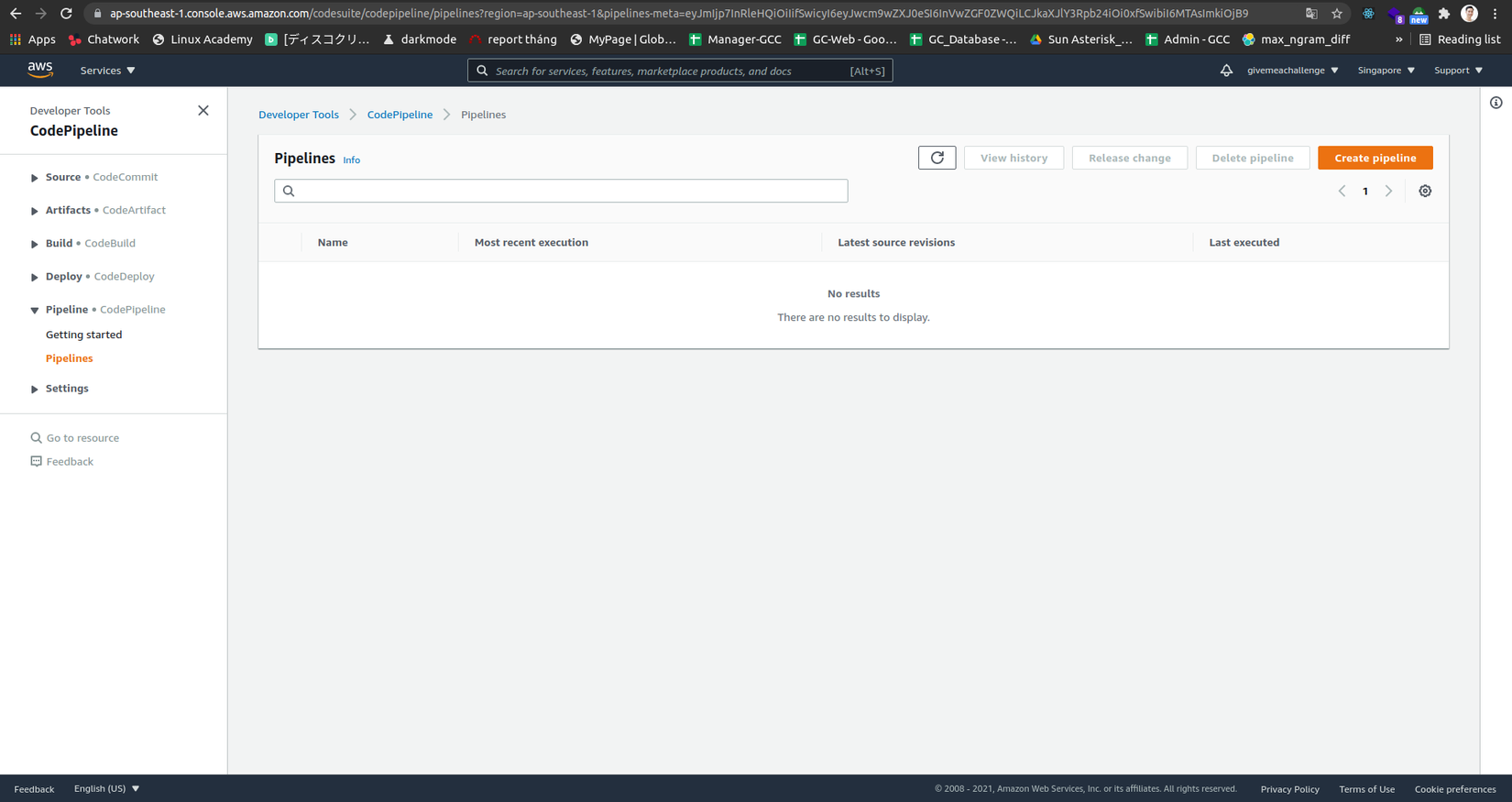Click the Most recent execution column header
The width and height of the screenshot is (1512, 802).
click(531, 243)
